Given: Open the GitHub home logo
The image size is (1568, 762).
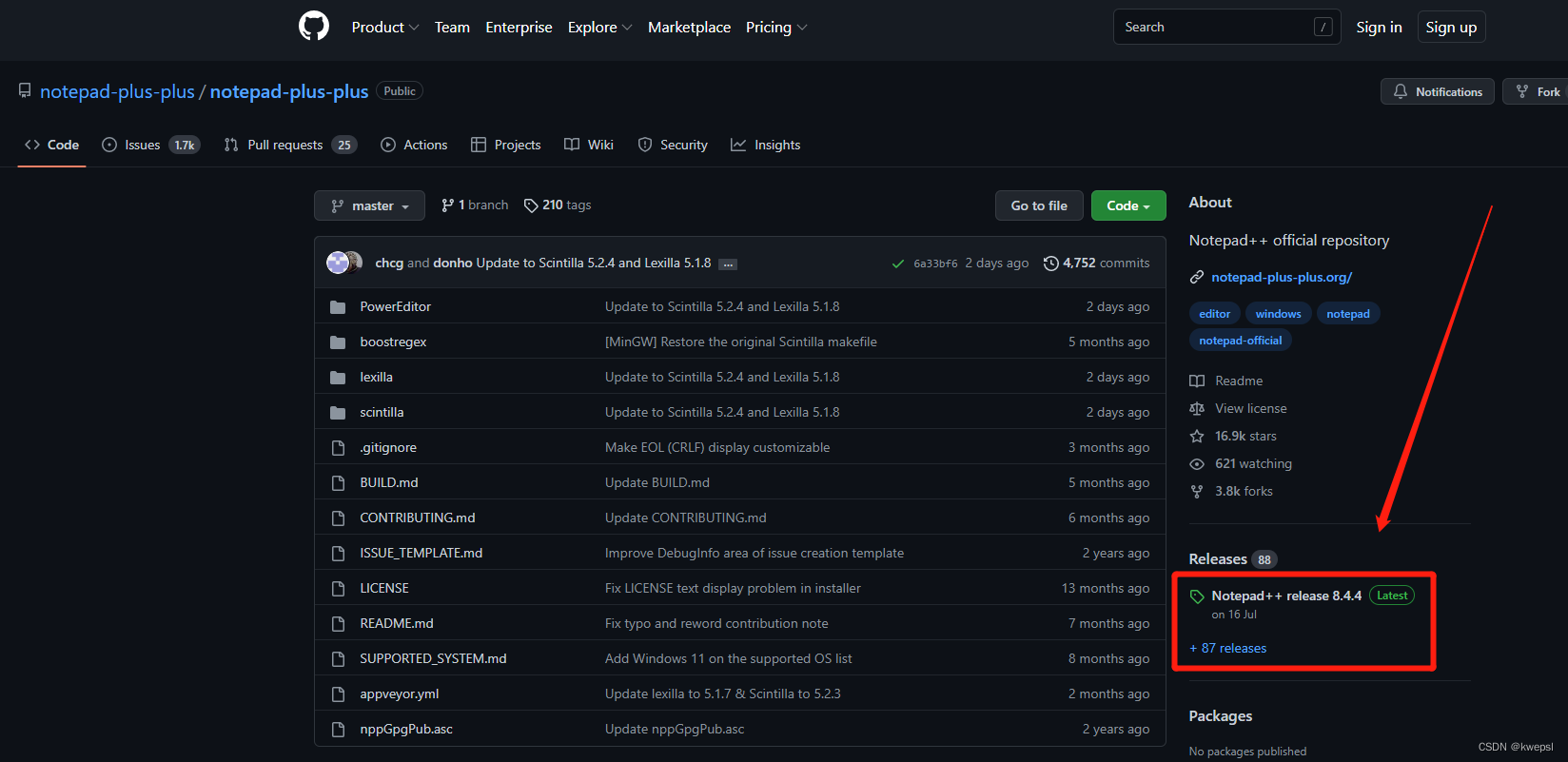Looking at the screenshot, I should coord(314,26).
